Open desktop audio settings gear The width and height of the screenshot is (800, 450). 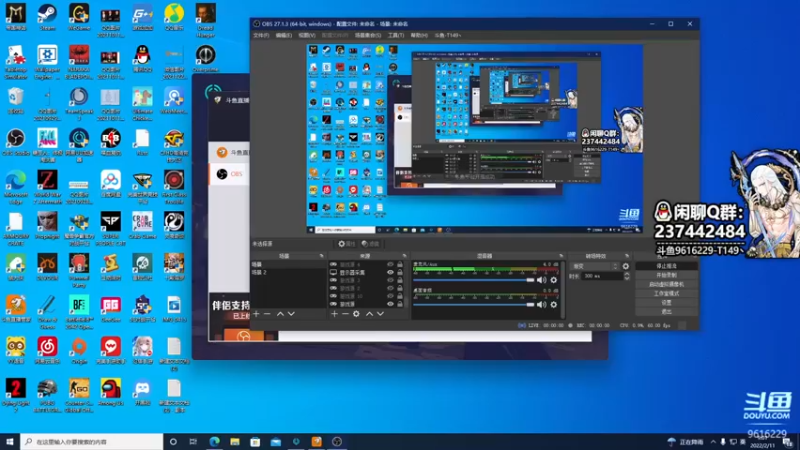click(x=554, y=305)
